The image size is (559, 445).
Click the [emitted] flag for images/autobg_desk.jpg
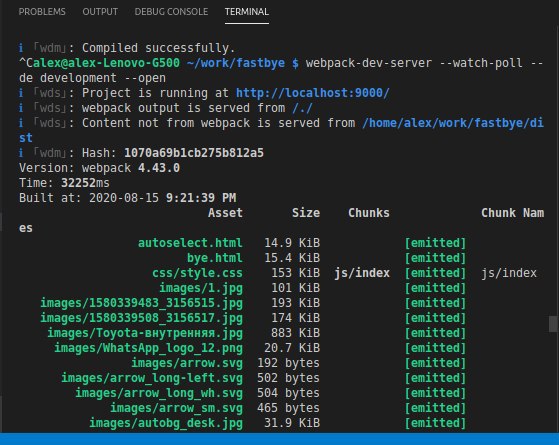[435, 423]
